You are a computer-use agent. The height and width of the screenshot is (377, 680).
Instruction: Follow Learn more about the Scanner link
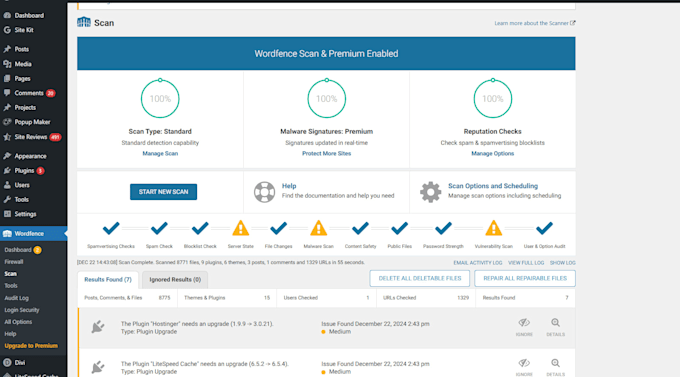(x=535, y=23)
